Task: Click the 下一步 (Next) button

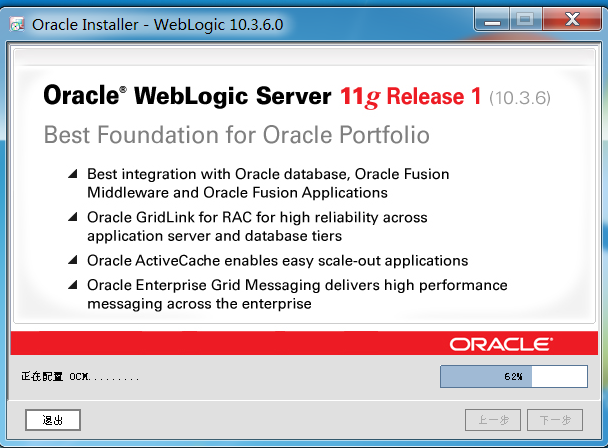Action: [x=555, y=420]
